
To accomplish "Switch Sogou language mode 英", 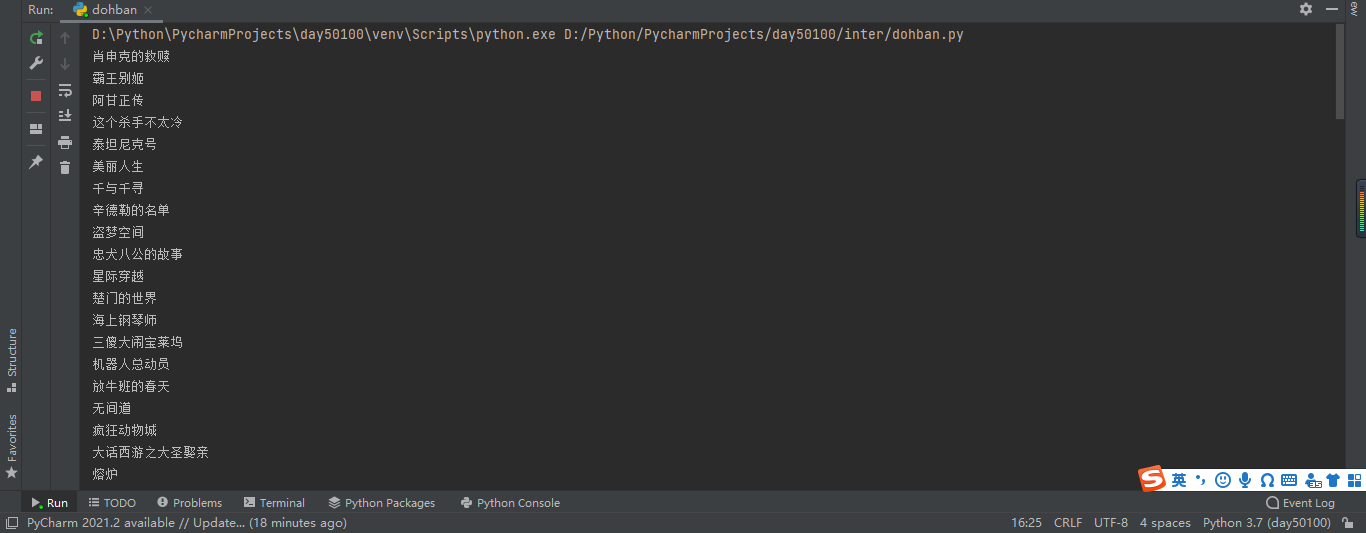I will point(1179,480).
